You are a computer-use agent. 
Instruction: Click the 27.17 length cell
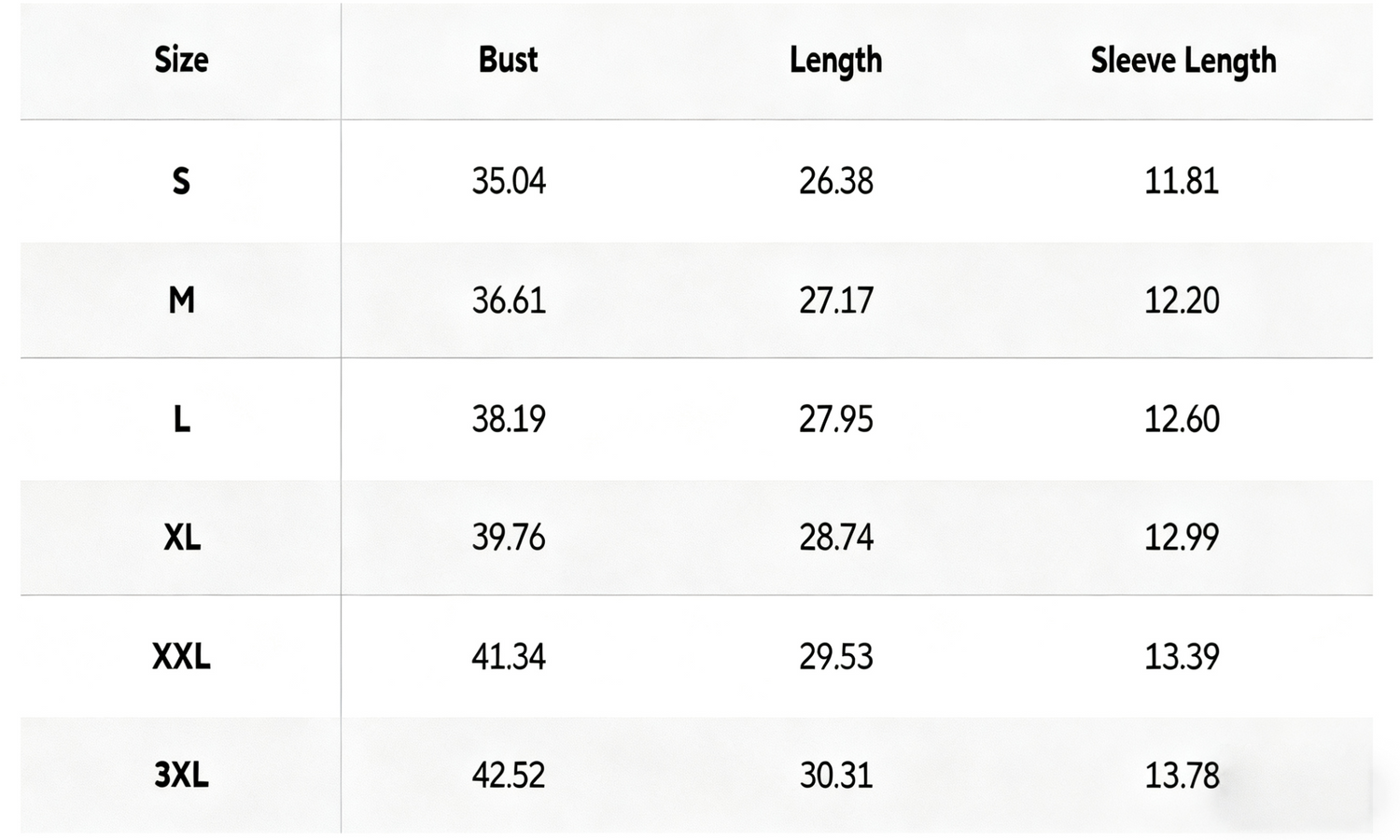(835, 301)
